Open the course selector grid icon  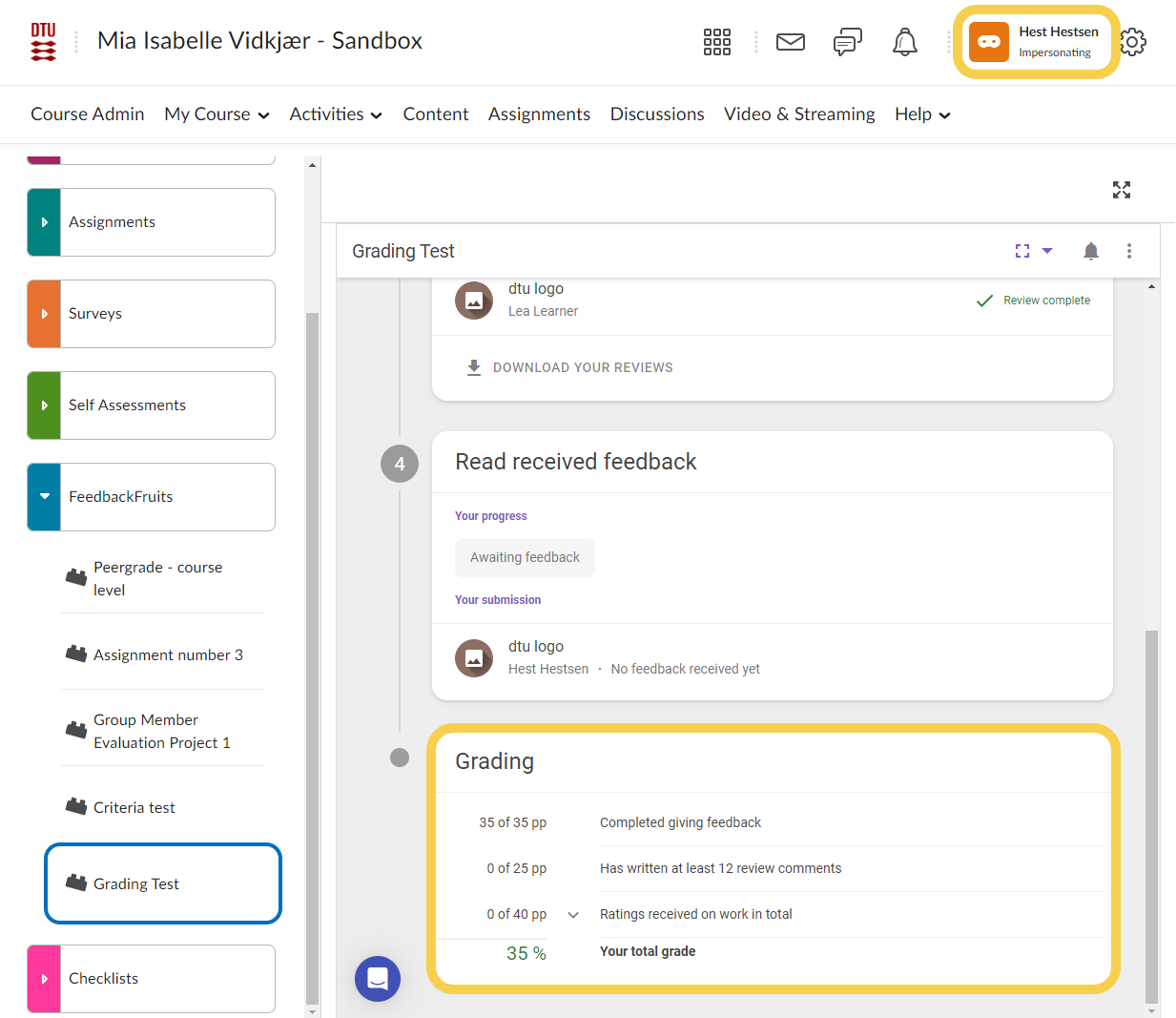[x=716, y=42]
